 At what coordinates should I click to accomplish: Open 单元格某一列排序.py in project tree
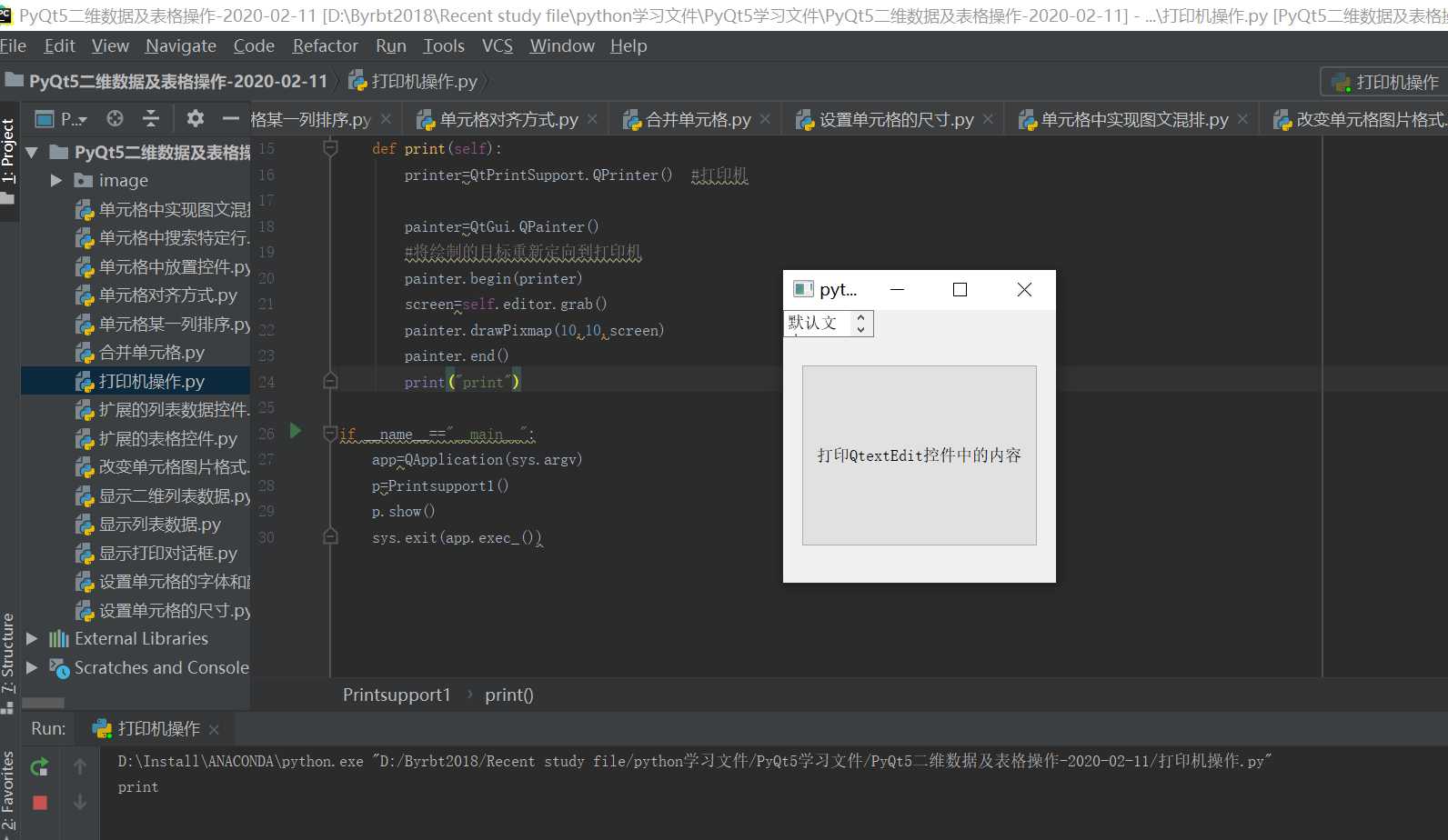point(162,324)
